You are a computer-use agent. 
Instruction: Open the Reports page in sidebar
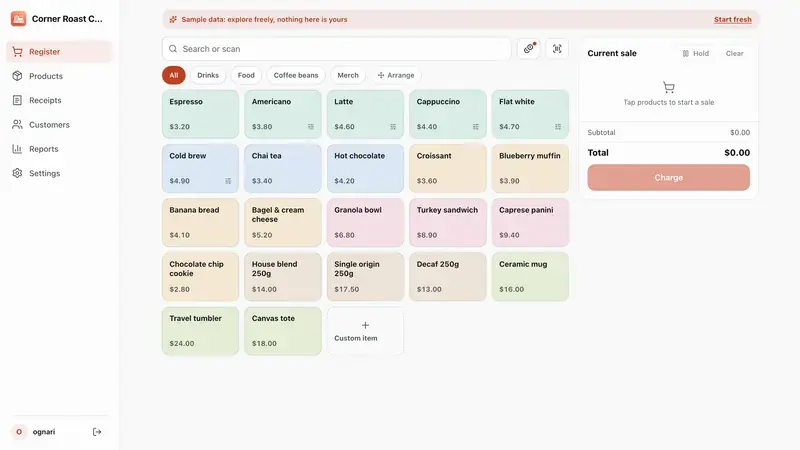[x=59, y=149]
